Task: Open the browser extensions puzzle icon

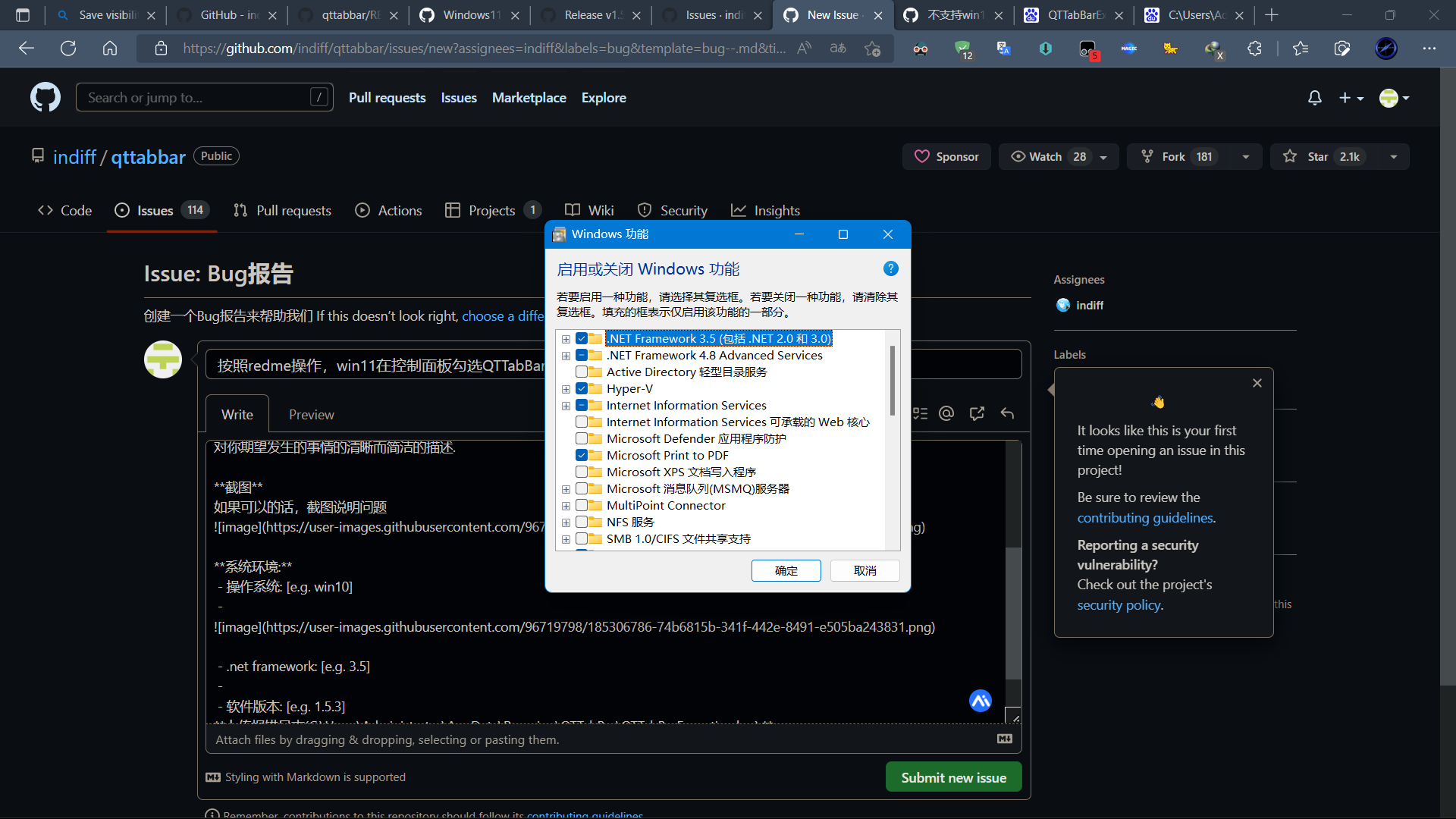Action: pos(1255,48)
